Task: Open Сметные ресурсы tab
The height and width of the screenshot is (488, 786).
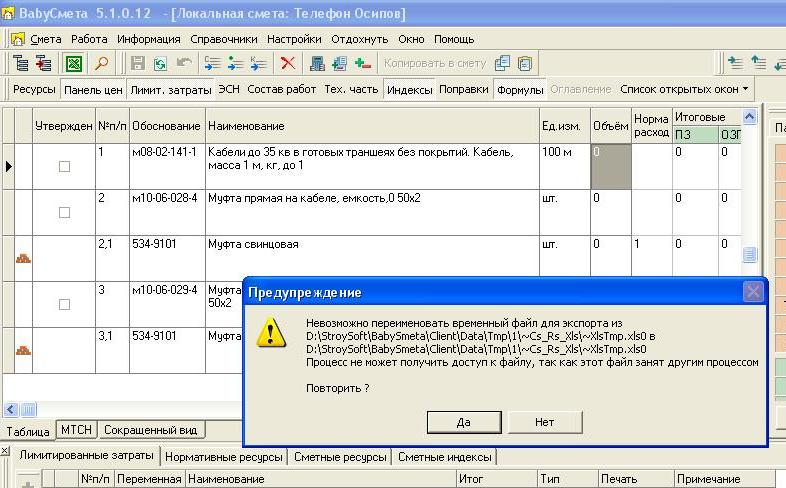Action: pyautogui.click(x=340, y=457)
